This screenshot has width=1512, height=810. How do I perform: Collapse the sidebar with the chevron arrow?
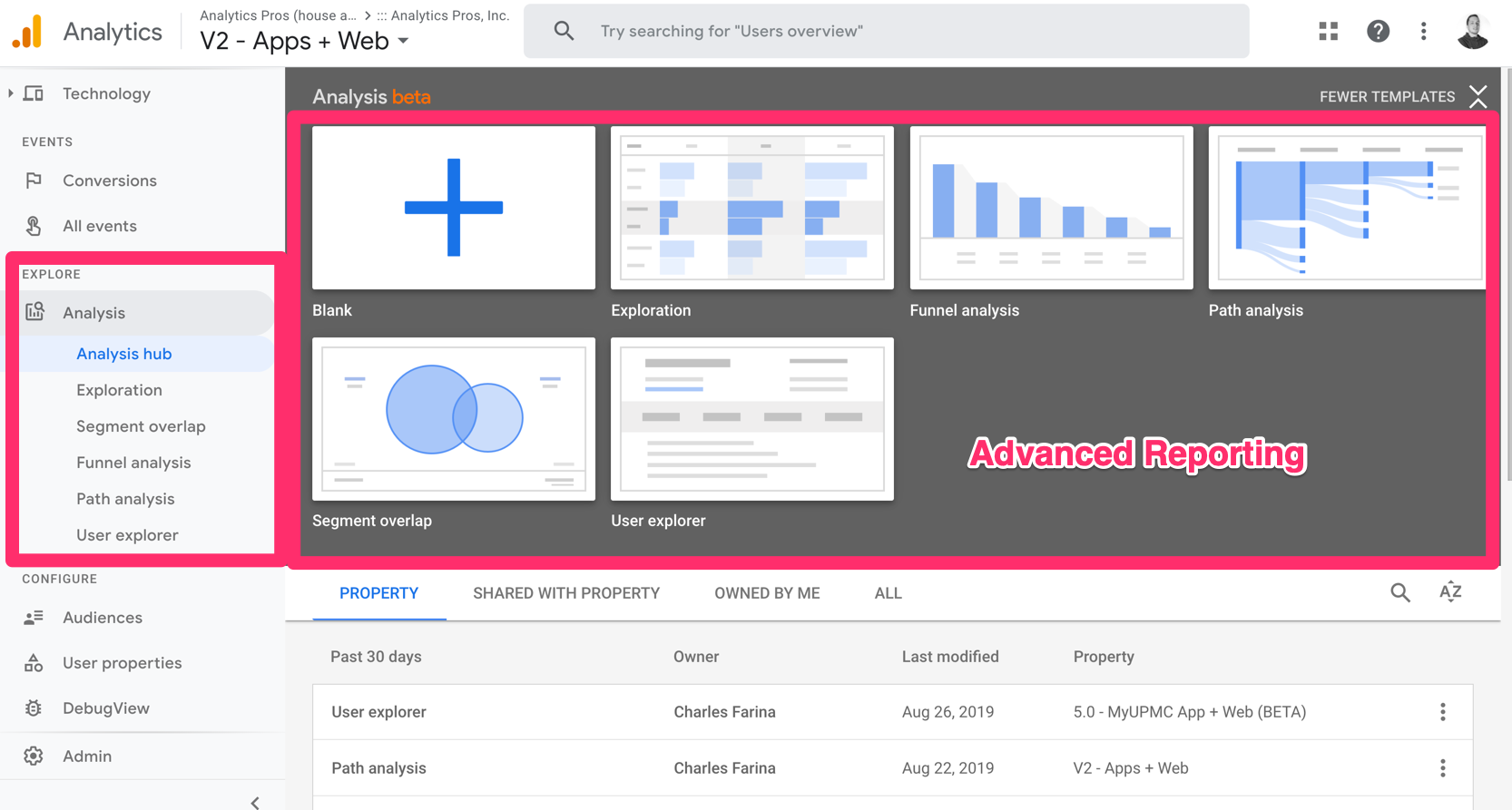coord(255,802)
